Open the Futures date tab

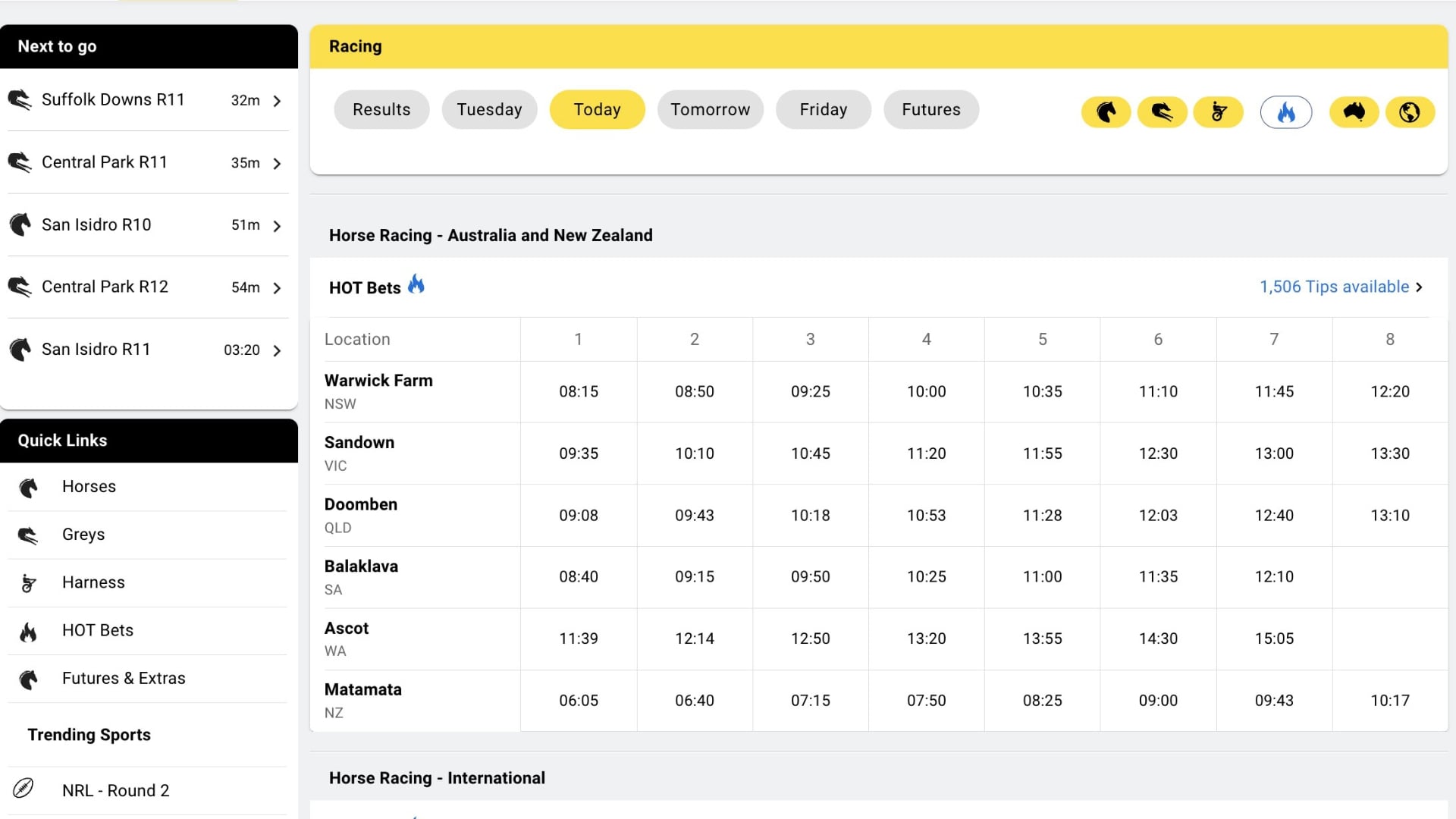coord(930,110)
